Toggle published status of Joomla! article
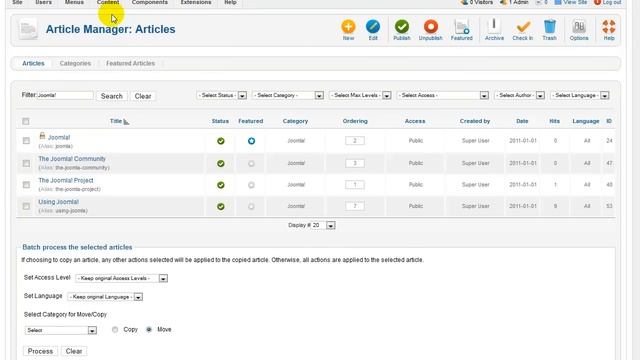The width and height of the screenshot is (640, 360). coord(221,141)
